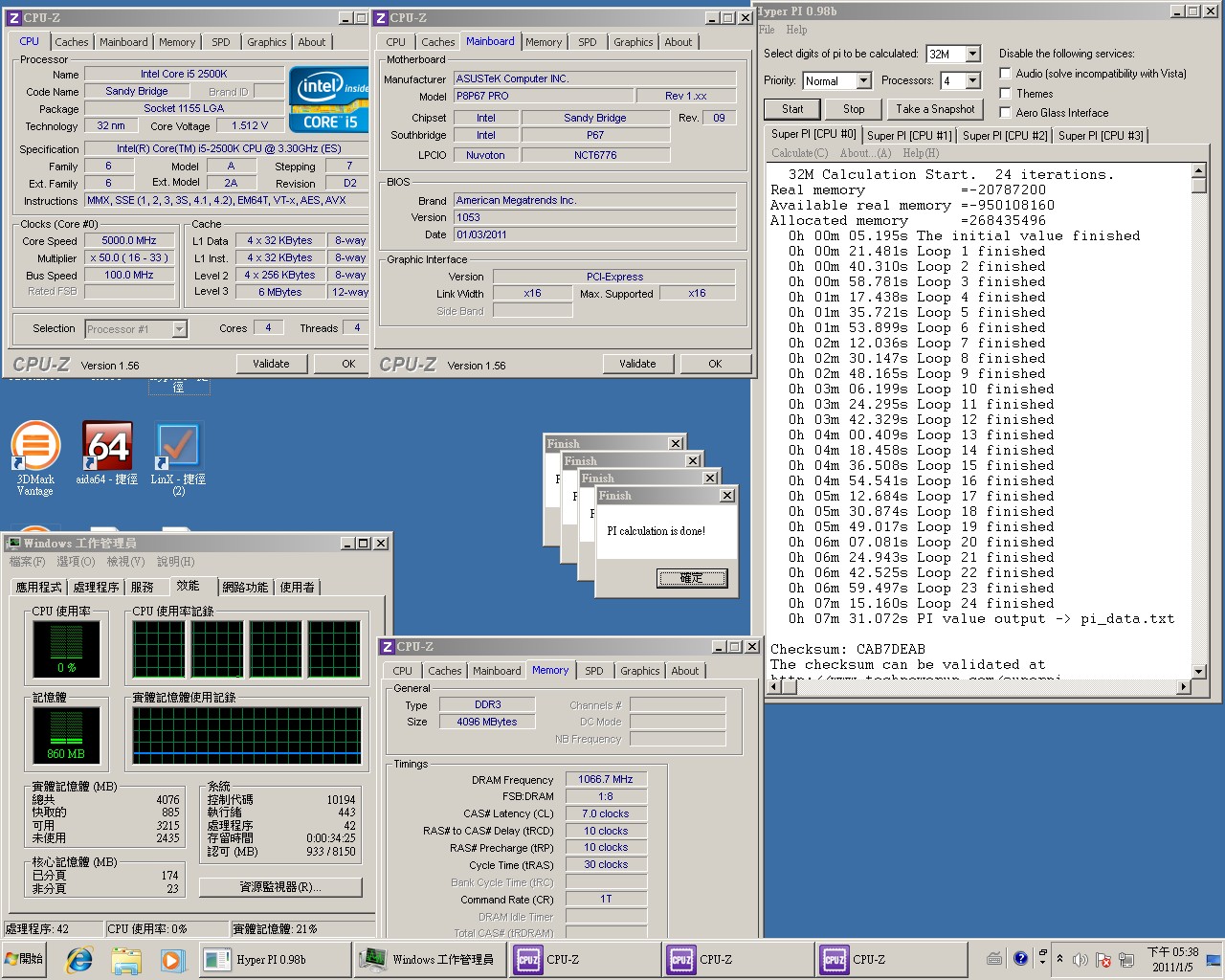Image resolution: width=1225 pixels, height=980 pixels.
Task: Click Take a Snapshot button
Action: (935, 109)
